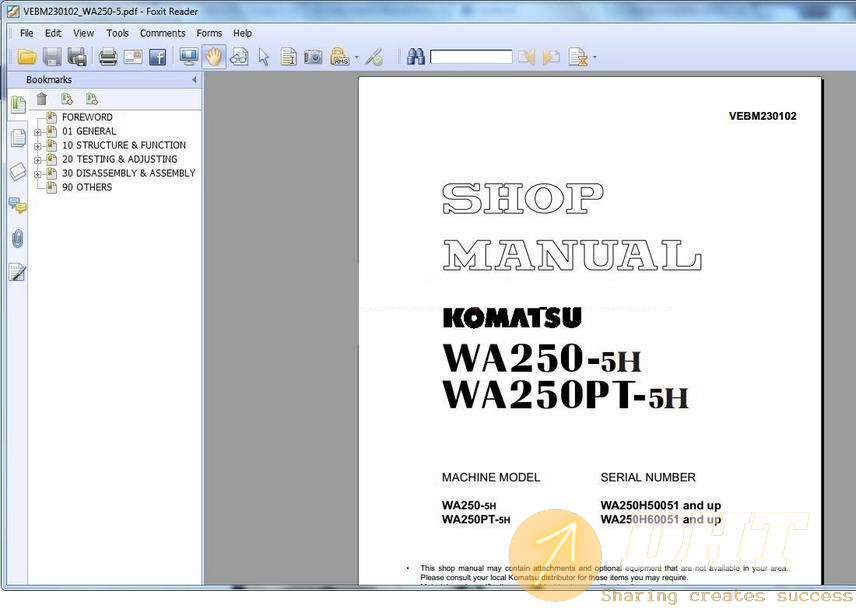Open the View menu
856x608 pixels.
(84, 33)
